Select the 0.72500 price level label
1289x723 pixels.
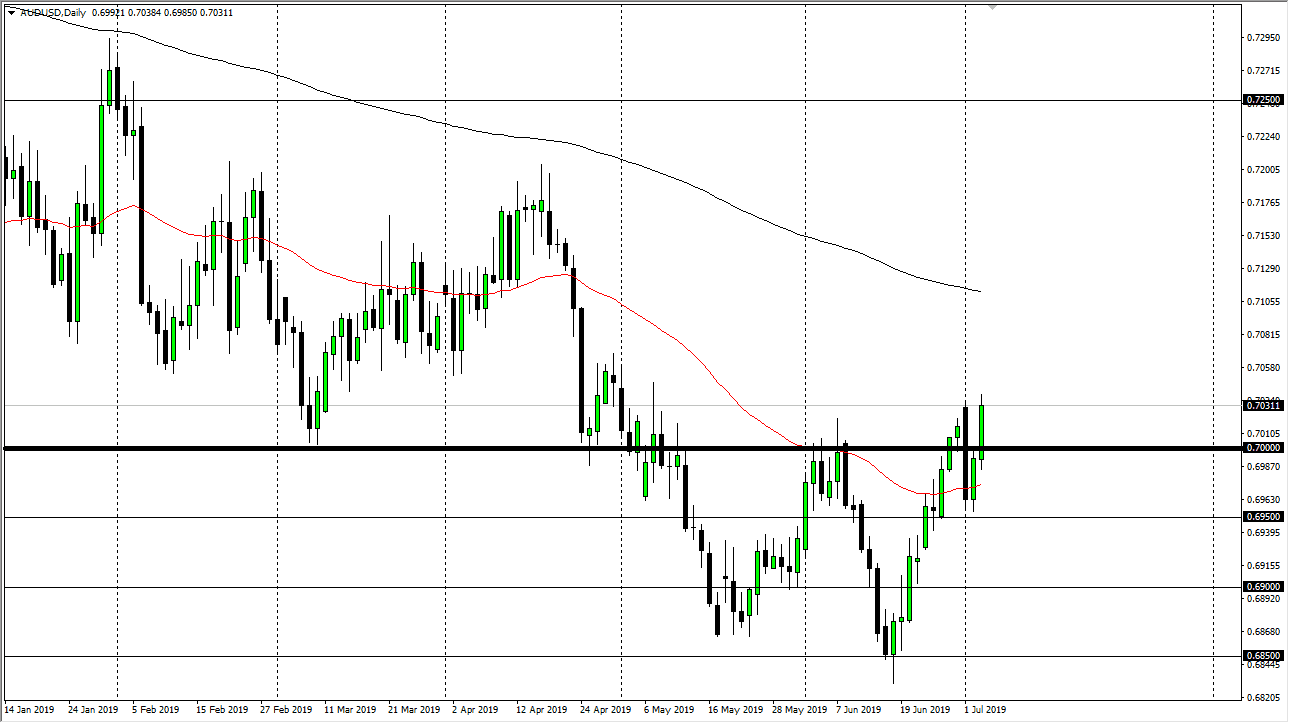(1263, 100)
